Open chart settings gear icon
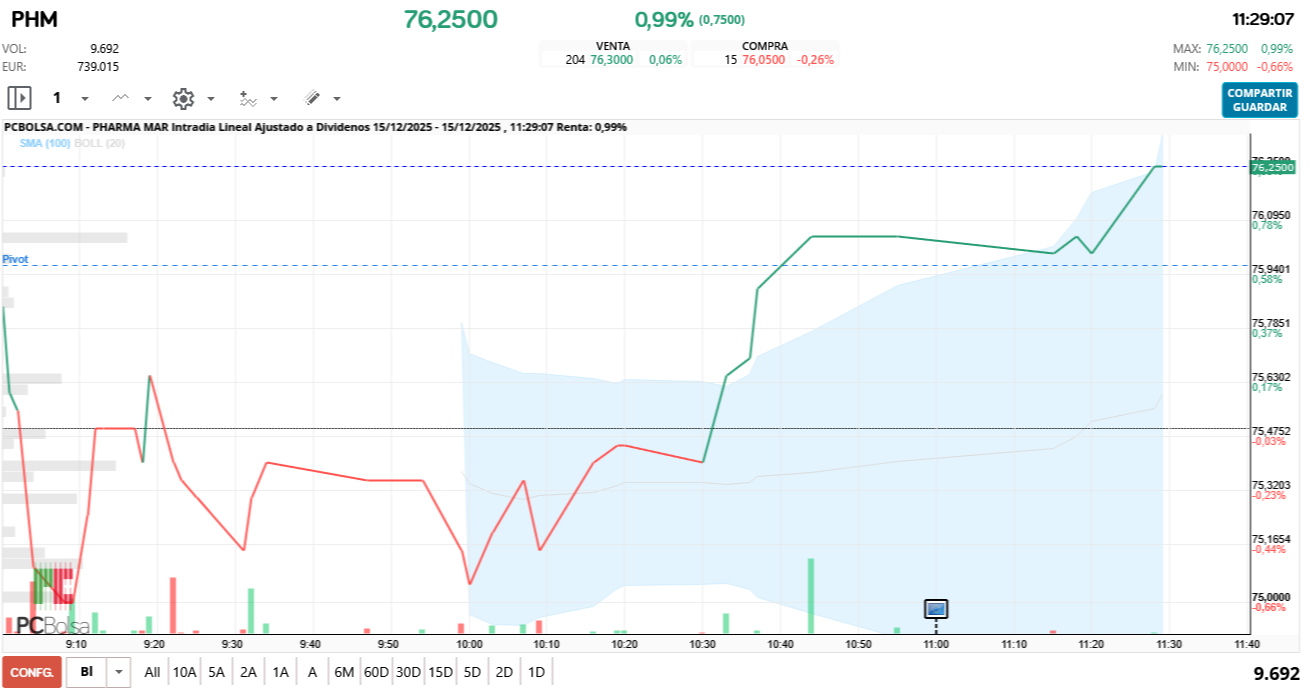This screenshot has height=693, width=1313. click(x=182, y=98)
